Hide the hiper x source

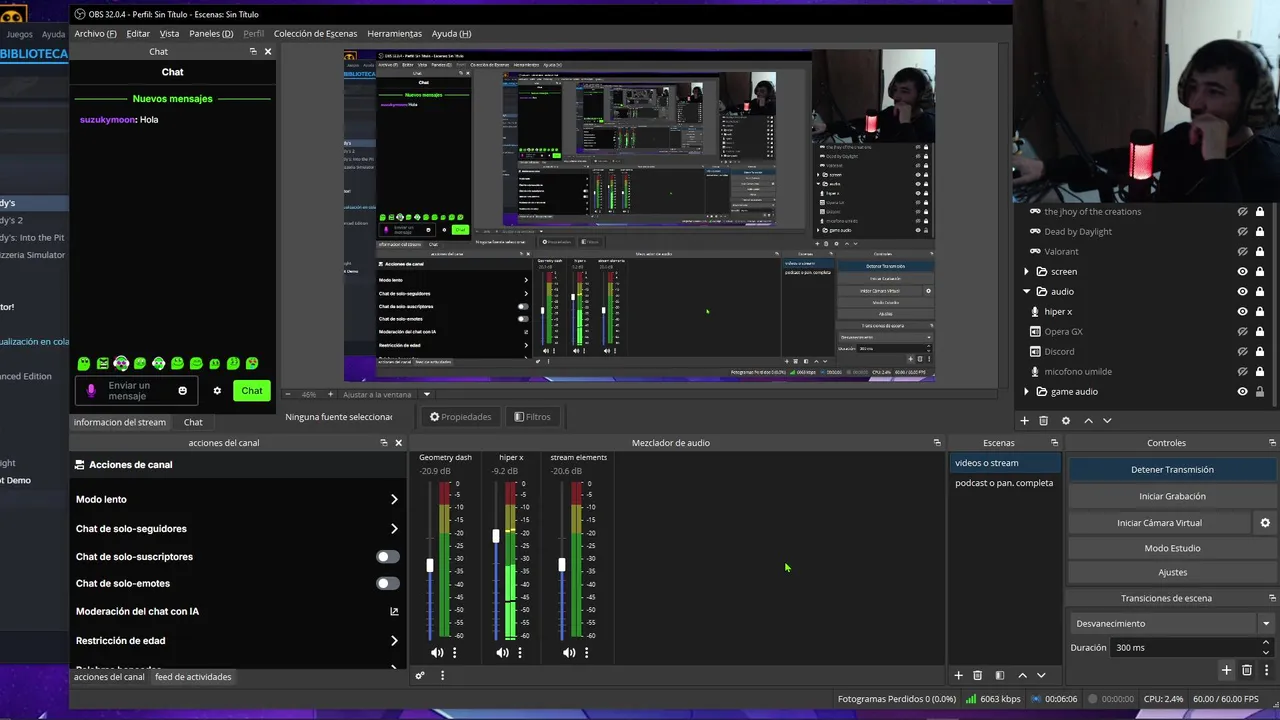(x=1243, y=311)
